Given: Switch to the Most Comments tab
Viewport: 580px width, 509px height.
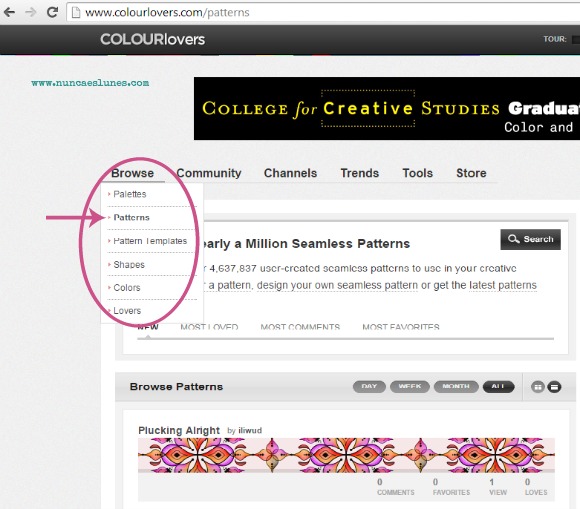Looking at the screenshot, I should tap(300, 327).
